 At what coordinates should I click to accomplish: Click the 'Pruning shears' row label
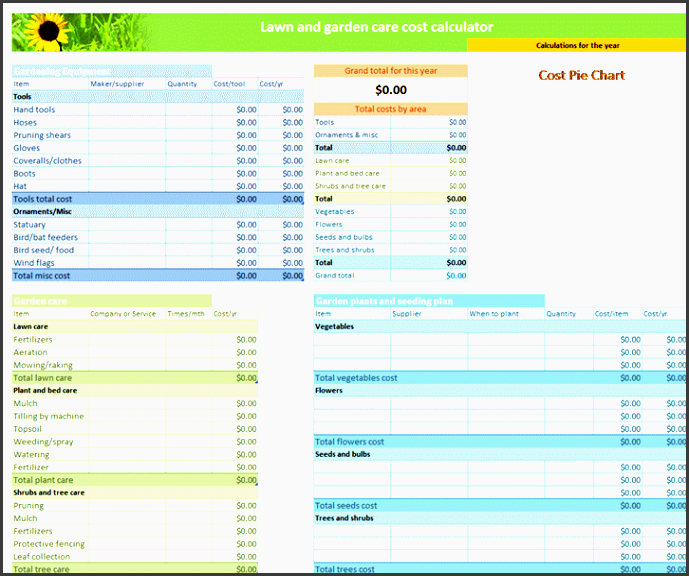click(42, 135)
